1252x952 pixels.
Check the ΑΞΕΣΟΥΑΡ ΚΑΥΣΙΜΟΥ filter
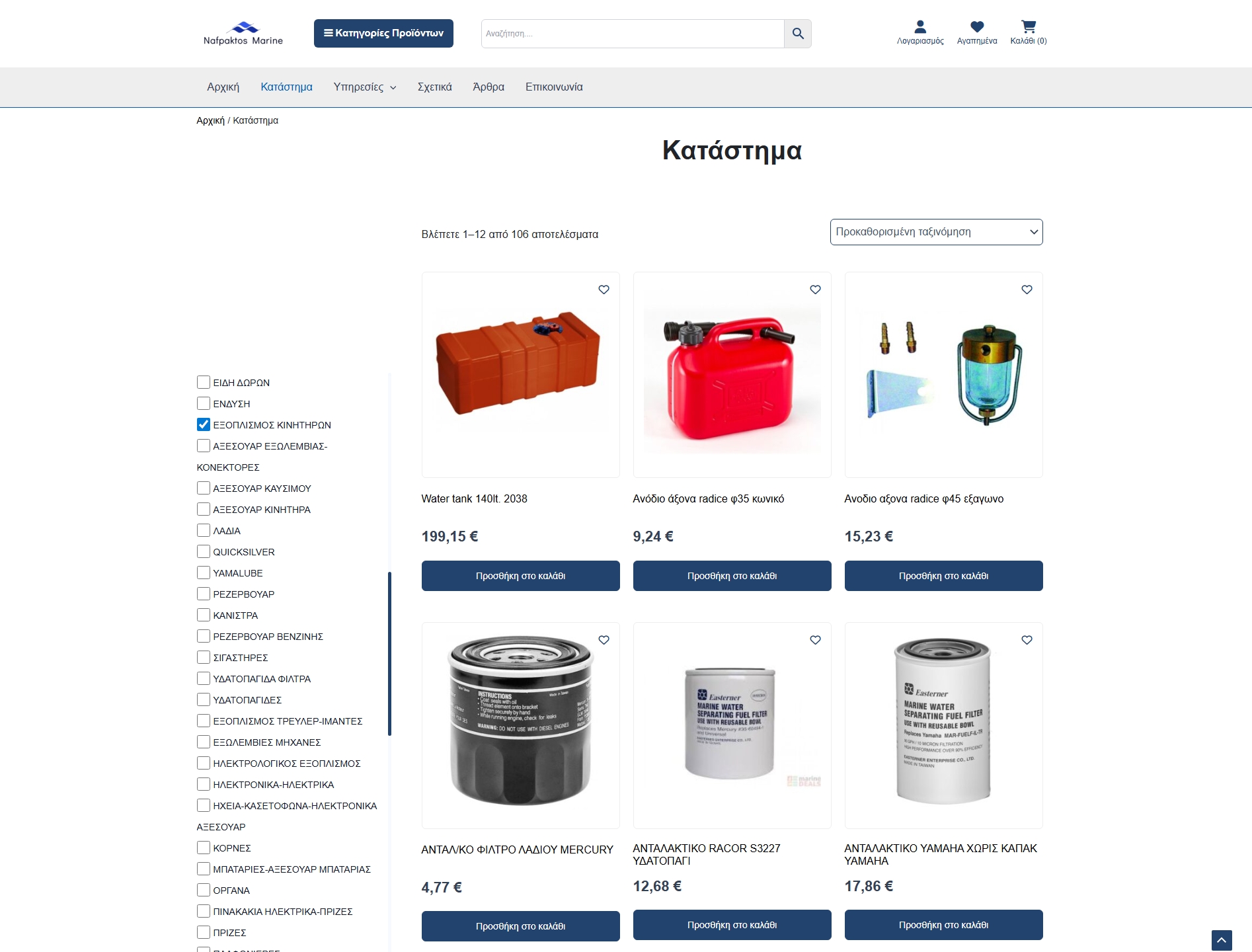point(204,488)
